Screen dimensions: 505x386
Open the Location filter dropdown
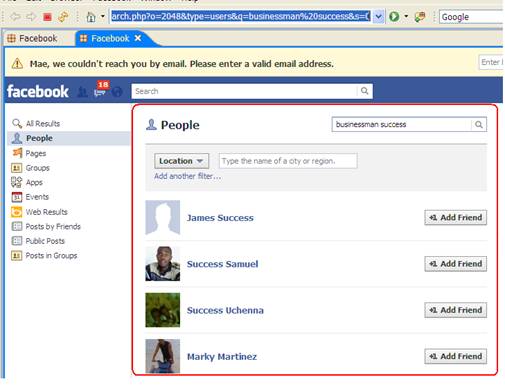pos(181,161)
